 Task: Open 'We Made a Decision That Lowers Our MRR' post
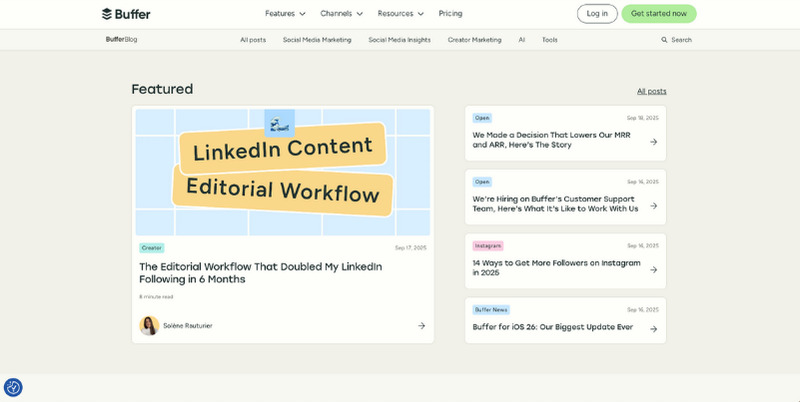click(x=552, y=140)
